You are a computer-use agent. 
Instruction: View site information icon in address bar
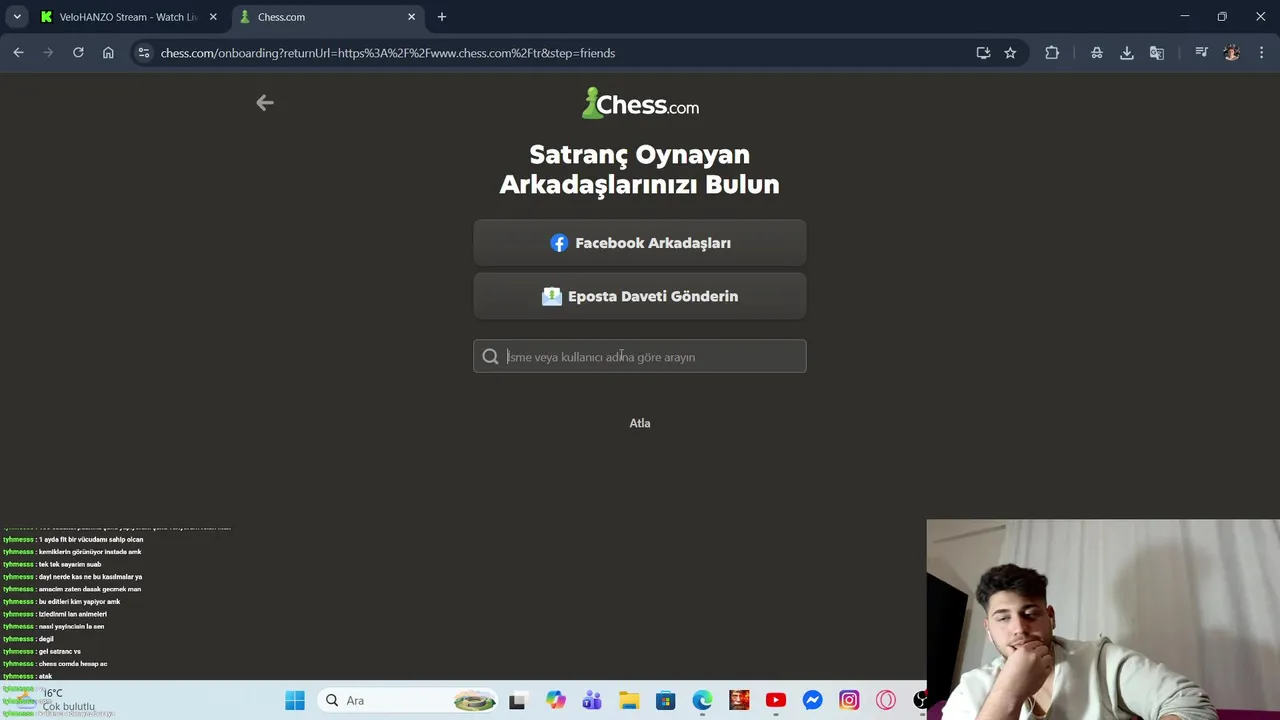tap(144, 53)
